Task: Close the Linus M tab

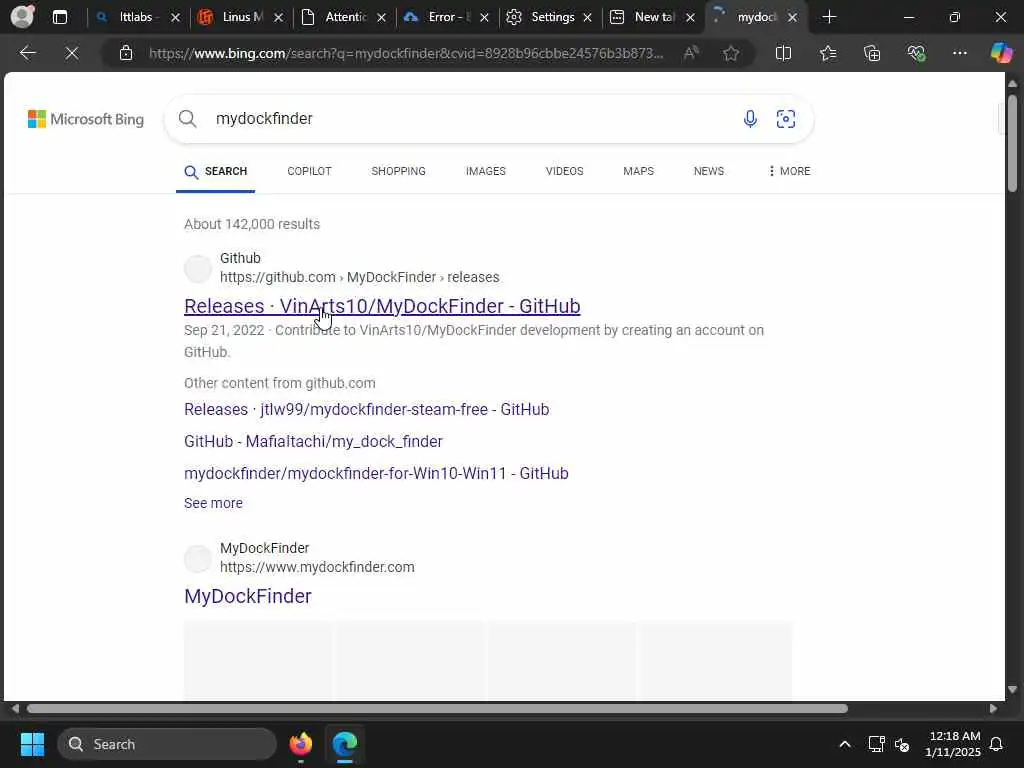Action: click(278, 18)
